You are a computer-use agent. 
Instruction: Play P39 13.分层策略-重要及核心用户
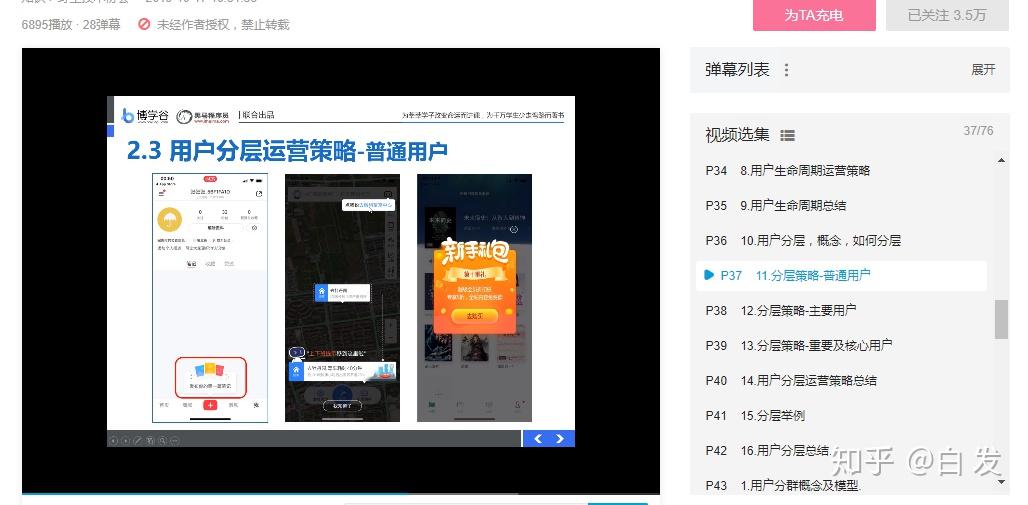pyautogui.click(x=842, y=346)
